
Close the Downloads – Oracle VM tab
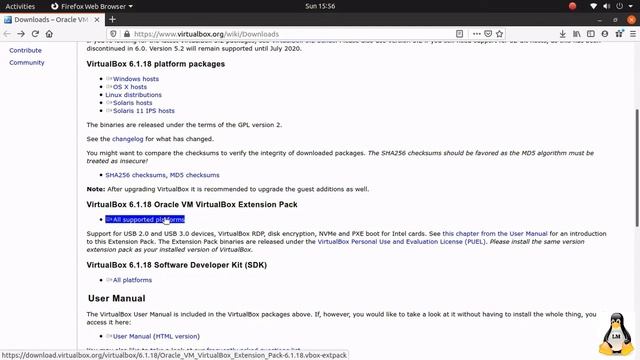(97, 20)
